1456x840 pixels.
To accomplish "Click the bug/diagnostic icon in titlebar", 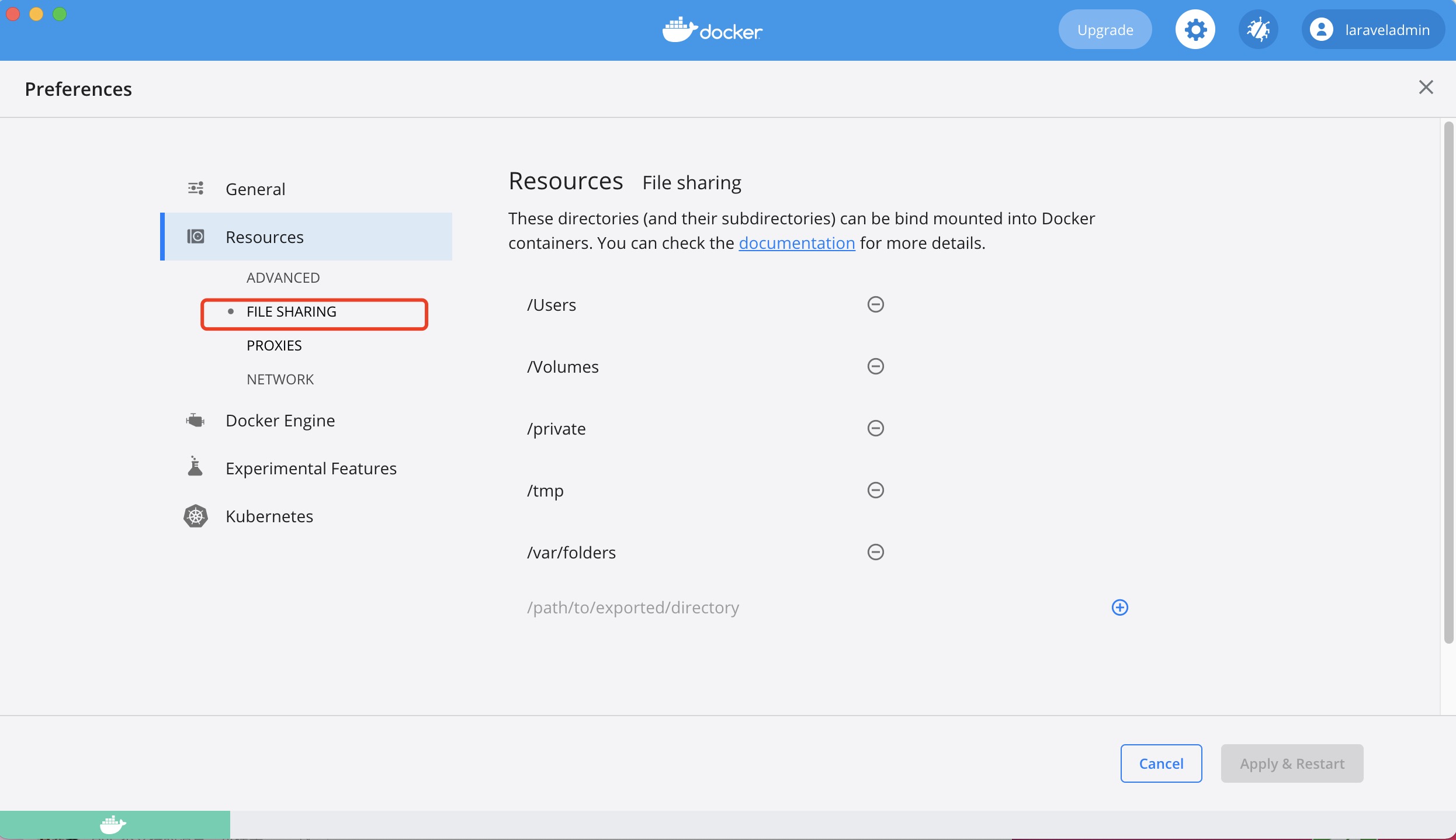I will [1258, 29].
